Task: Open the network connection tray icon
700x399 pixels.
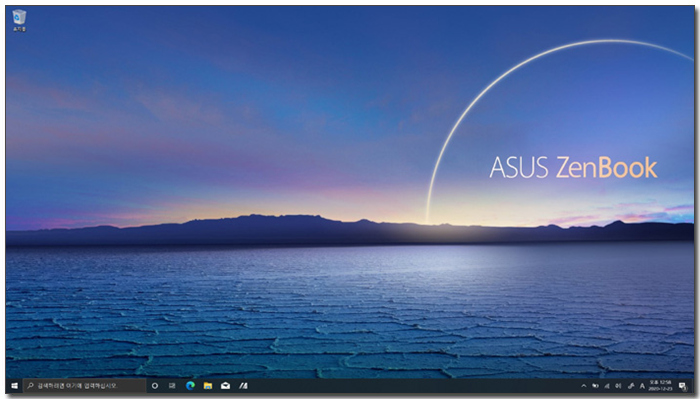Action: tap(607, 386)
